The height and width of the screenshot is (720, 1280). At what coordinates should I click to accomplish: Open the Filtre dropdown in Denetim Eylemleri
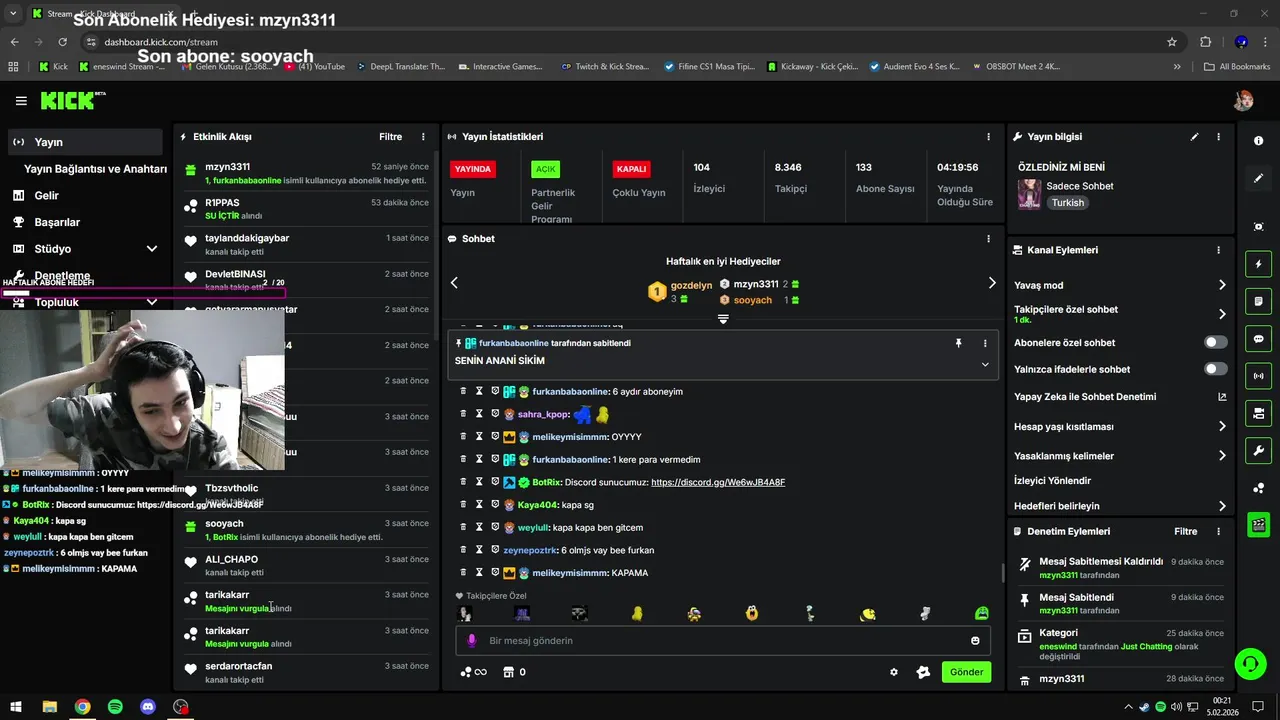click(1186, 532)
